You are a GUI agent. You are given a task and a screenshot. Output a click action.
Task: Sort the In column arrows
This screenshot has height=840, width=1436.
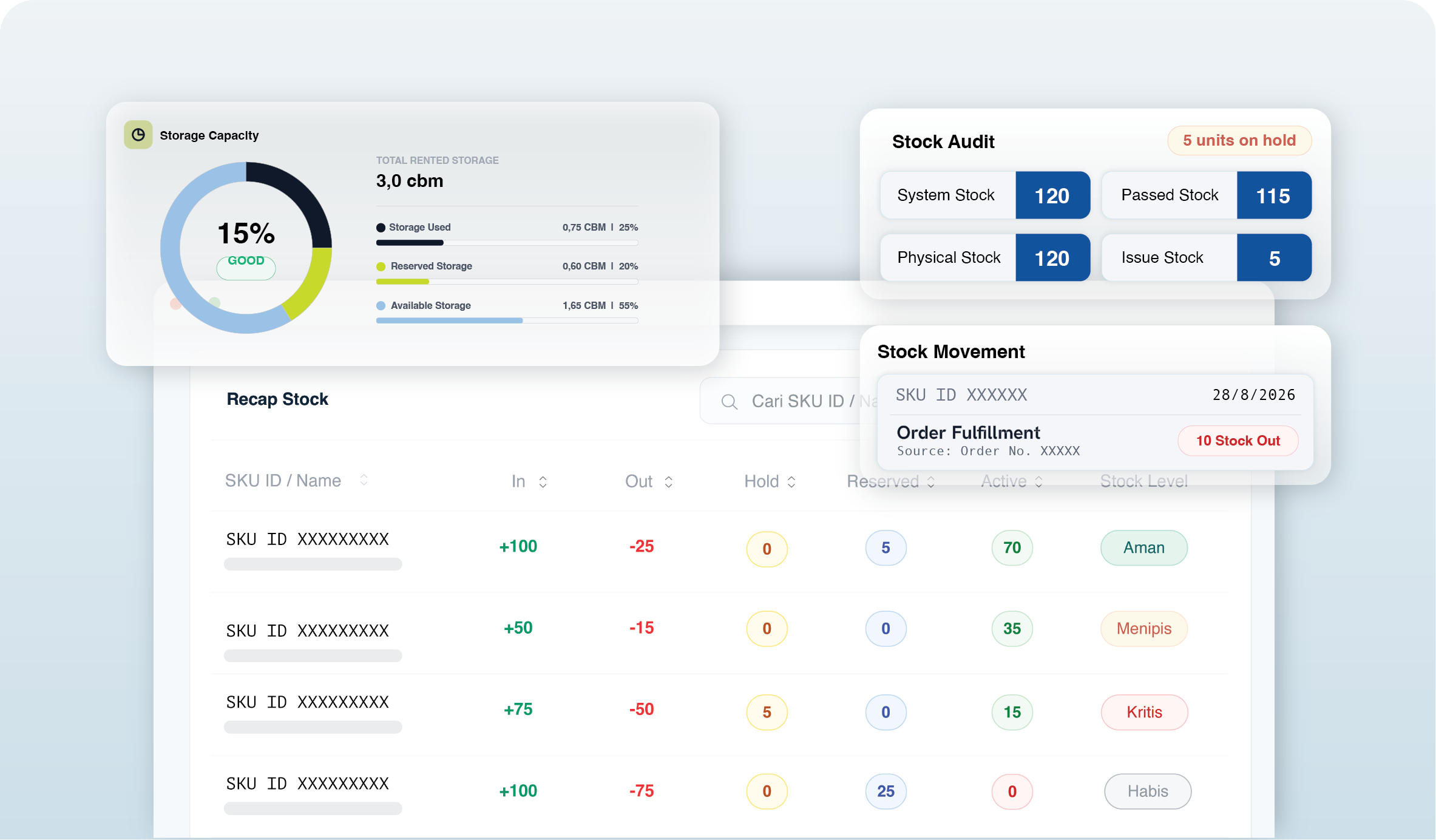point(543,481)
